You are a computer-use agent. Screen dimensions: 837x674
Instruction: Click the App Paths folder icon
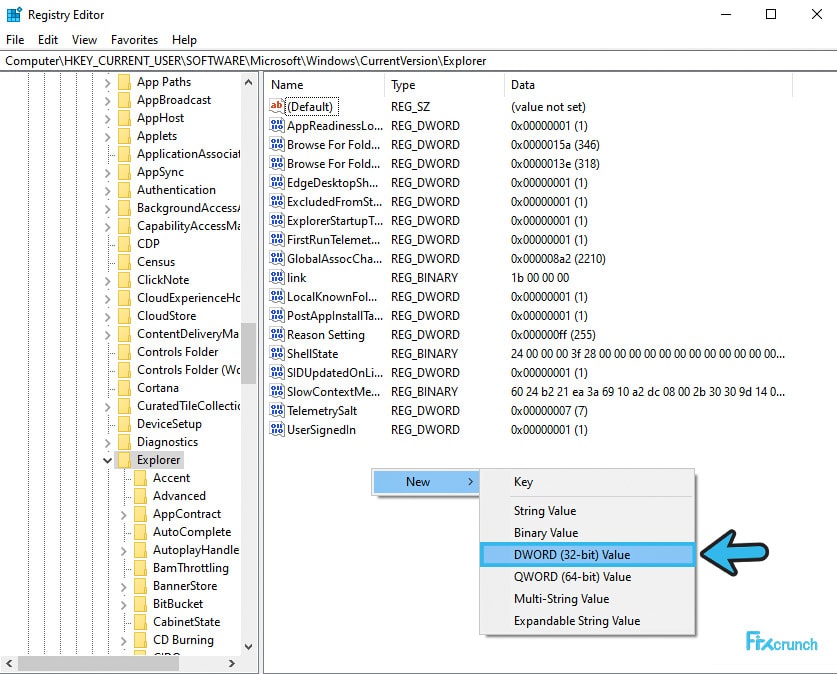(x=124, y=82)
